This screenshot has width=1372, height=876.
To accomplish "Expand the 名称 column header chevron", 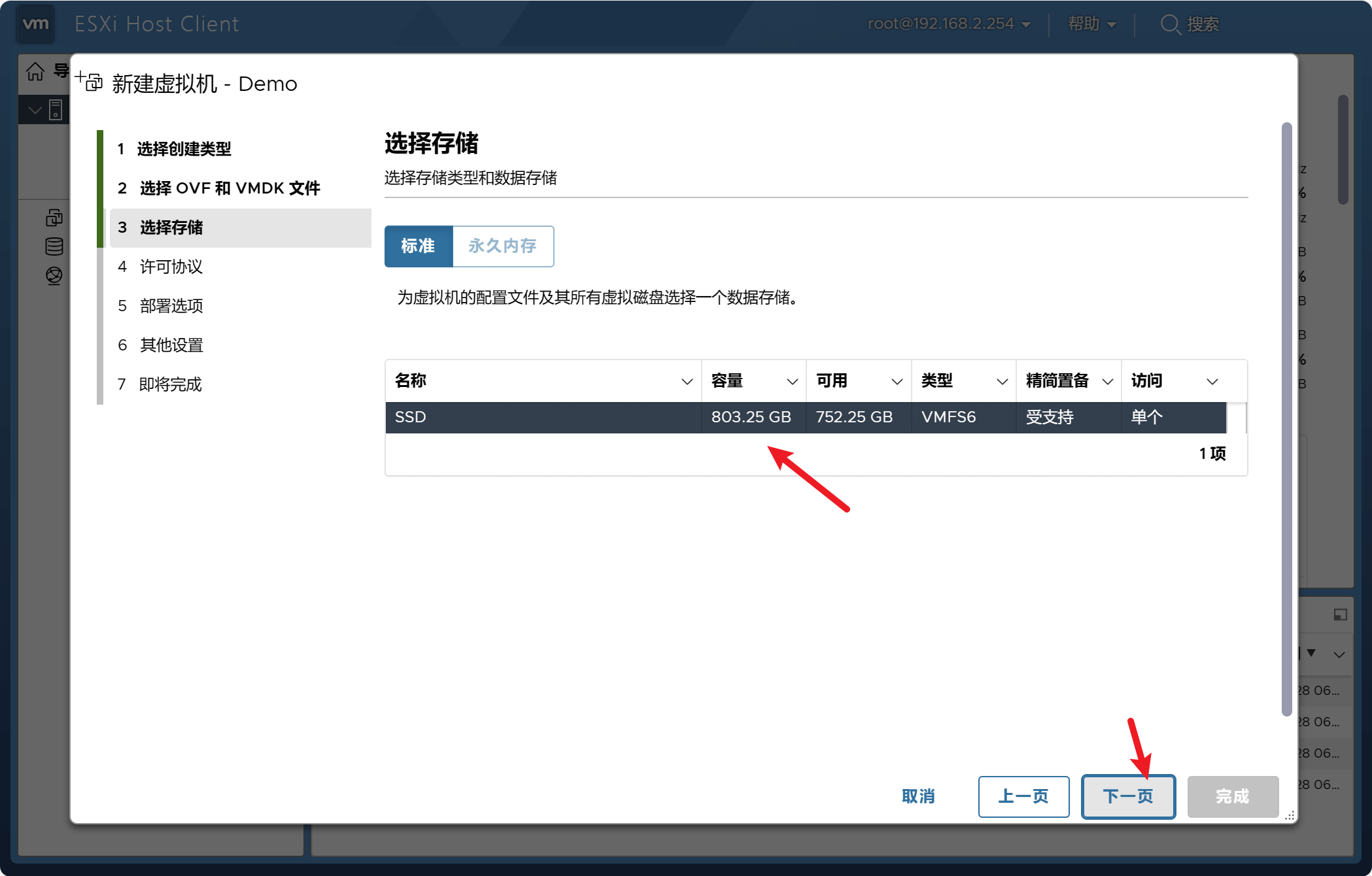I will [x=687, y=381].
